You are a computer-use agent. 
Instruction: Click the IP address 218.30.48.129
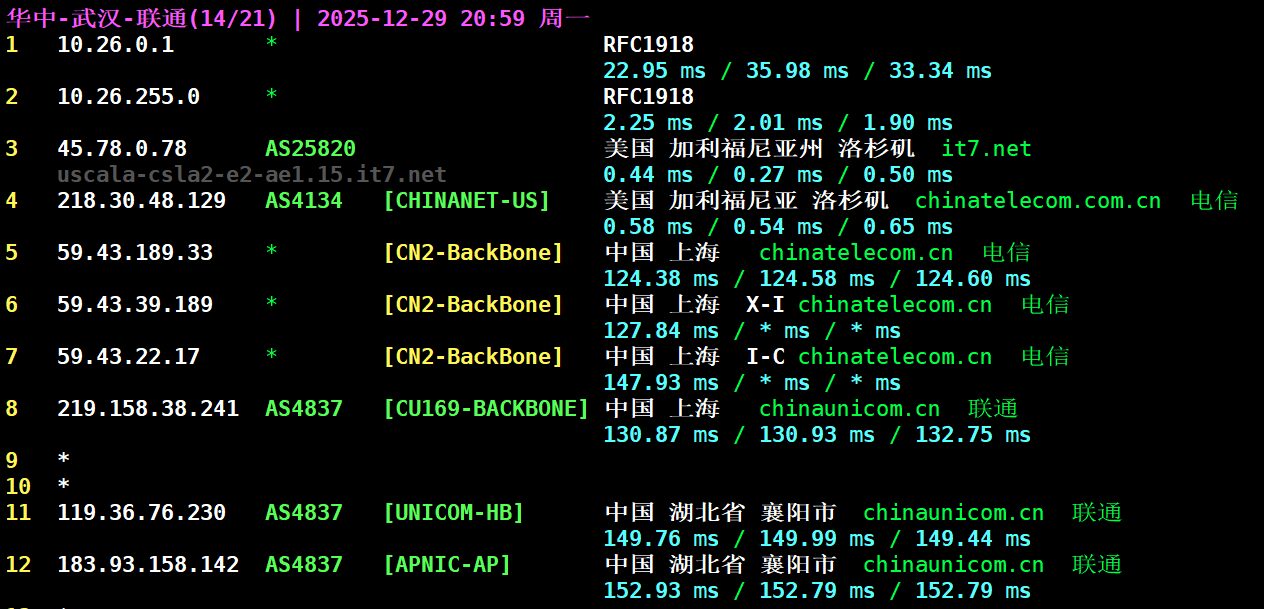(141, 201)
